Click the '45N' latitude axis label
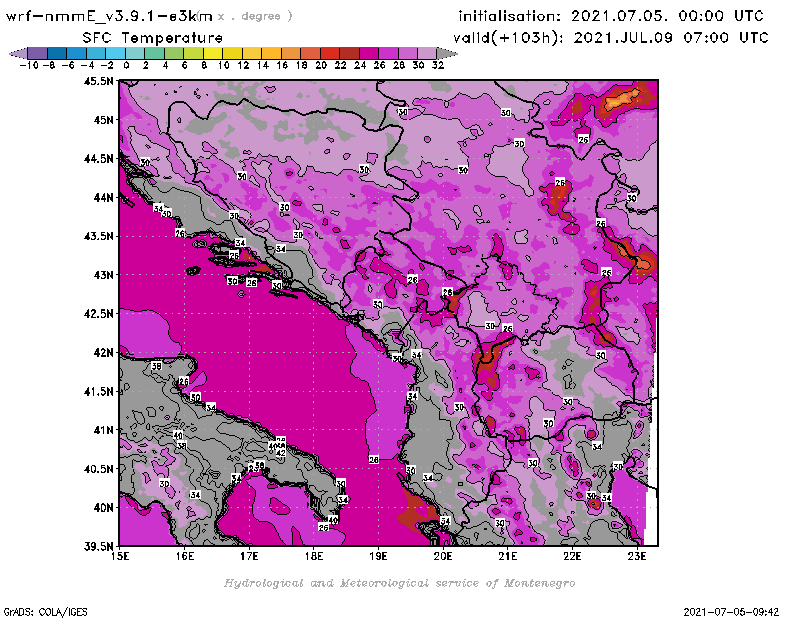This screenshot has width=800, height=618. (x=103, y=120)
